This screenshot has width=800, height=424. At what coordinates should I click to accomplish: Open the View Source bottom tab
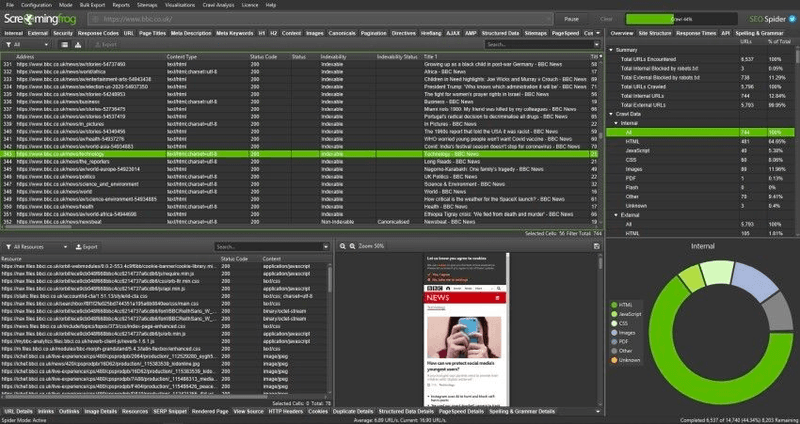coord(248,411)
